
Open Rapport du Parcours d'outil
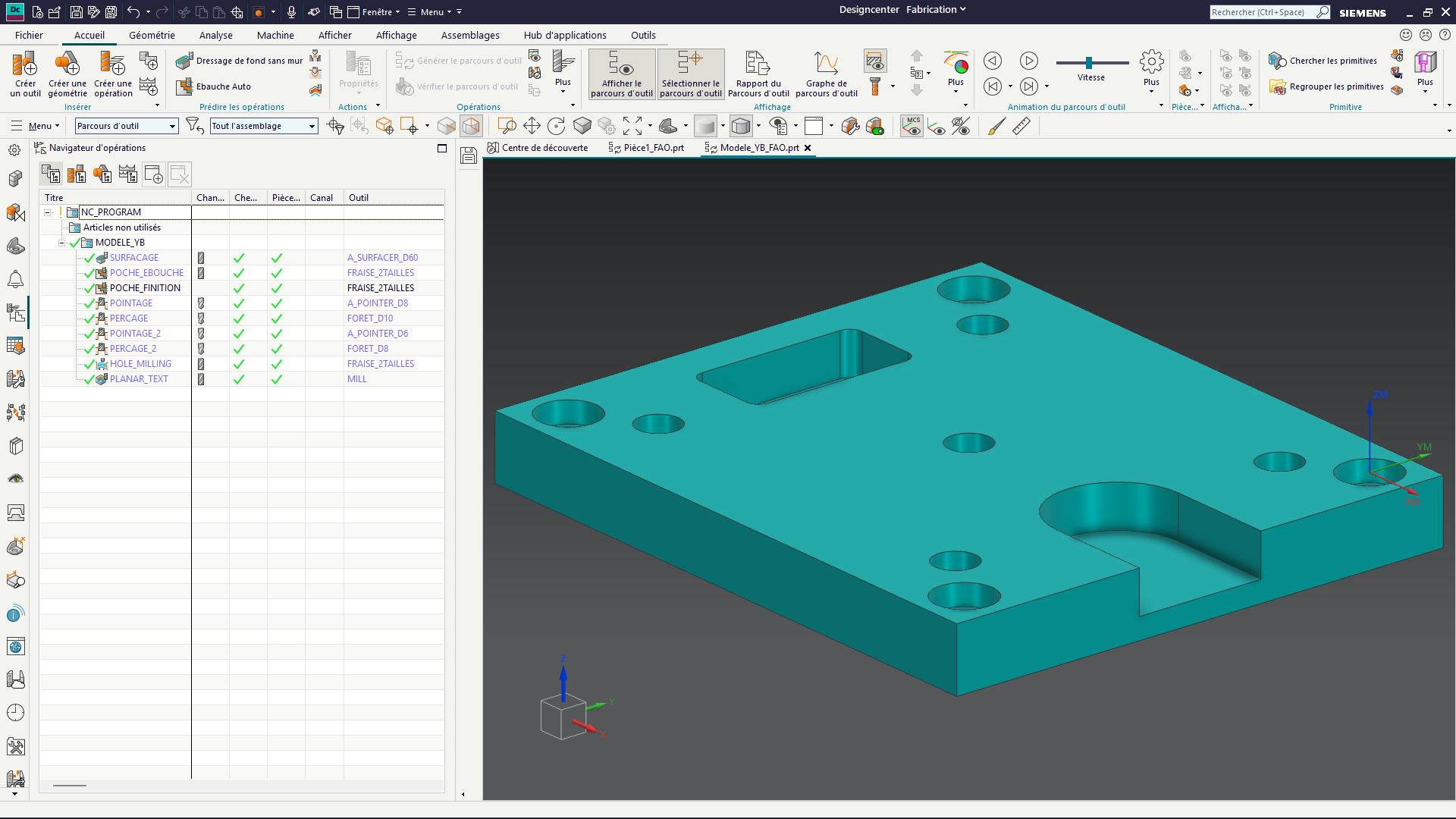click(x=758, y=74)
